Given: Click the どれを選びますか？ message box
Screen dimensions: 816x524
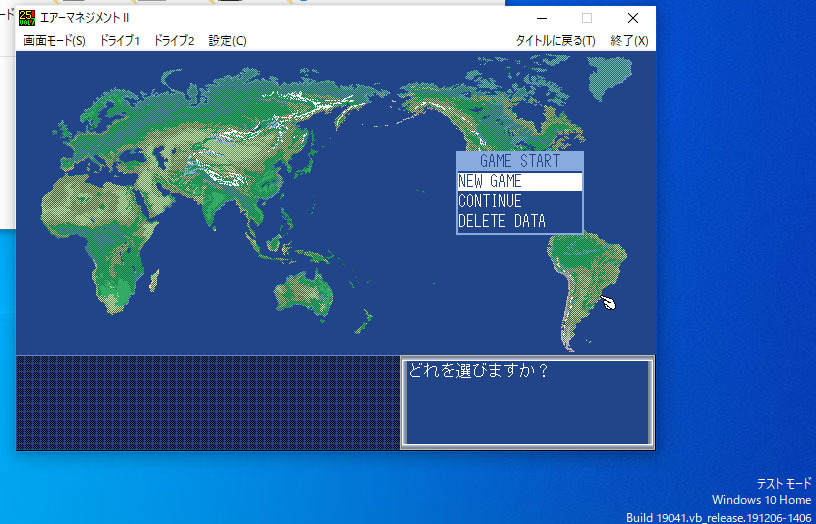Looking at the screenshot, I should [x=527, y=402].
